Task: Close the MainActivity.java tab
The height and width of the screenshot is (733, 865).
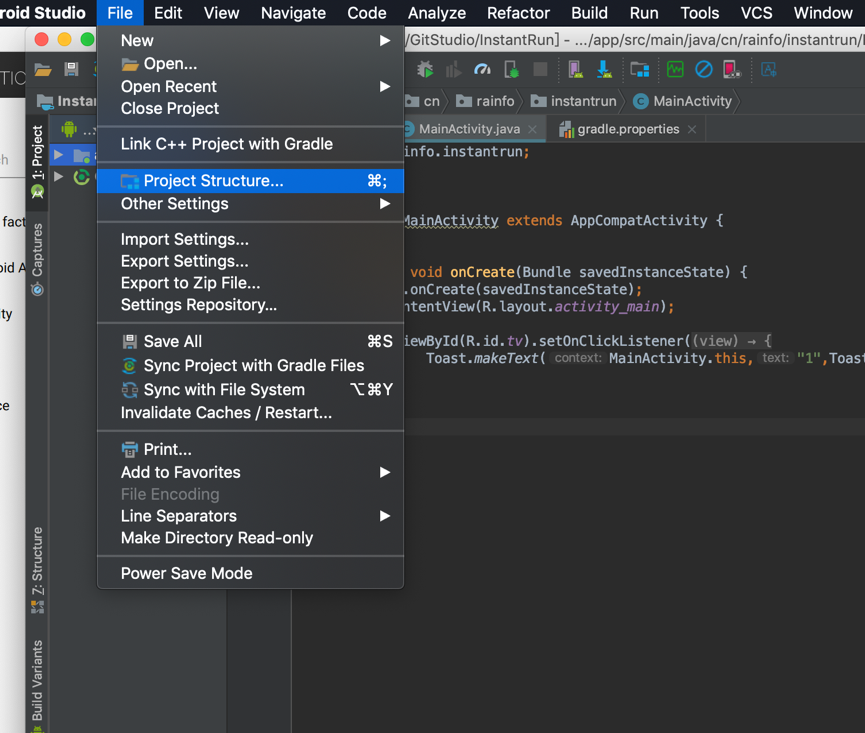Action: pyautogui.click(x=532, y=130)
